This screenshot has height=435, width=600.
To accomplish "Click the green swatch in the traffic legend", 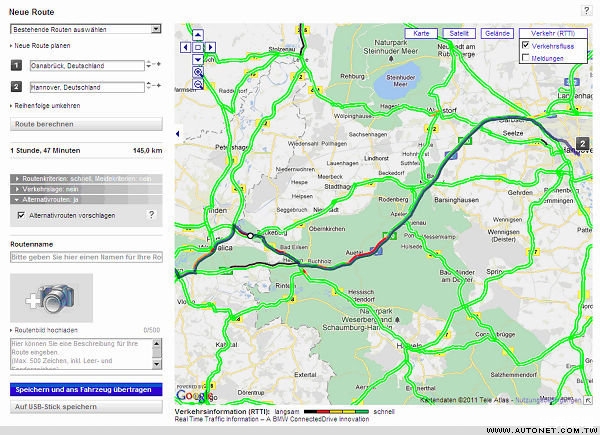I will tap(362, 412).
